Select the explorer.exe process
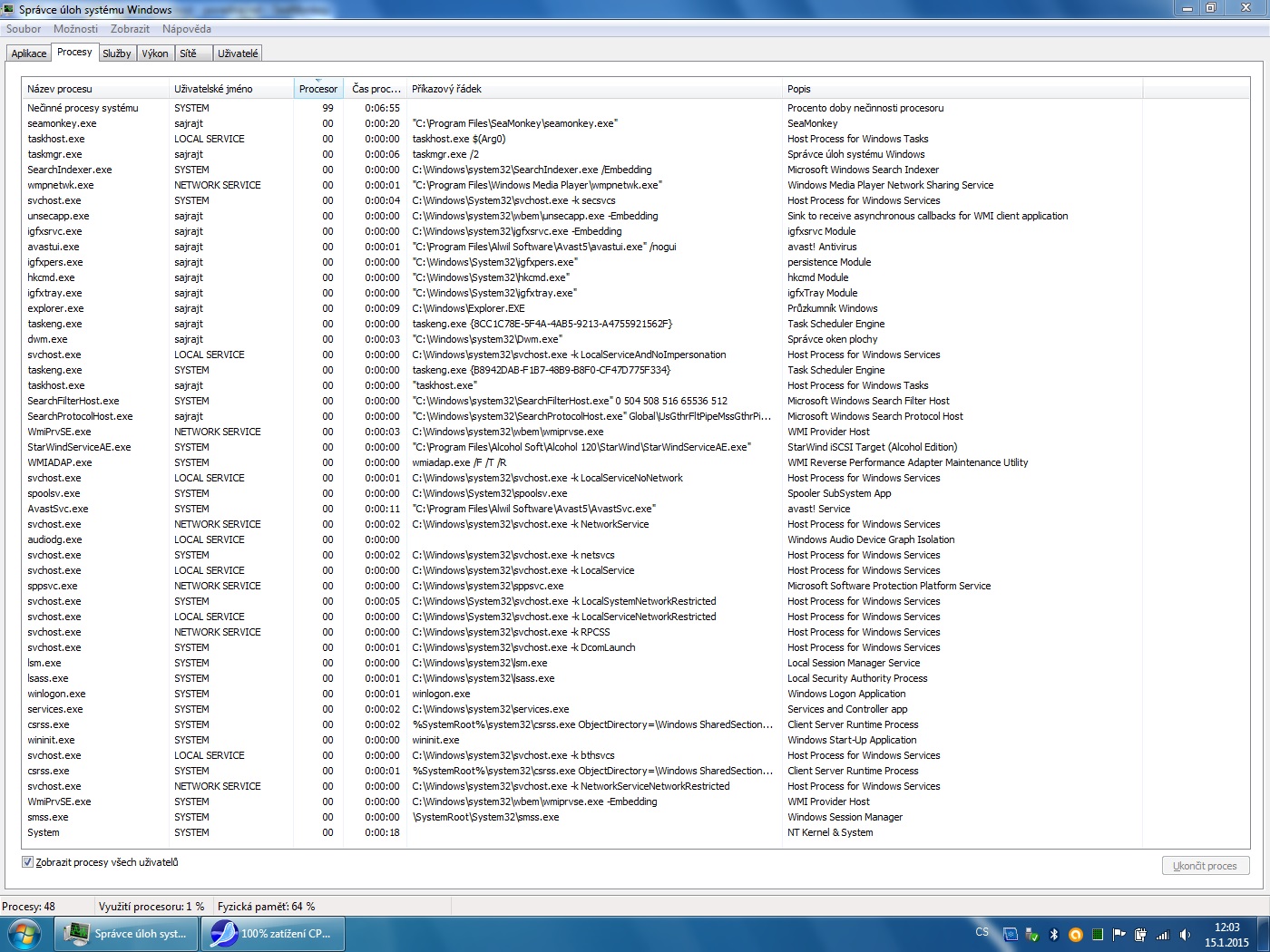Screen dimensions: 1270x952 coord(635,308)
